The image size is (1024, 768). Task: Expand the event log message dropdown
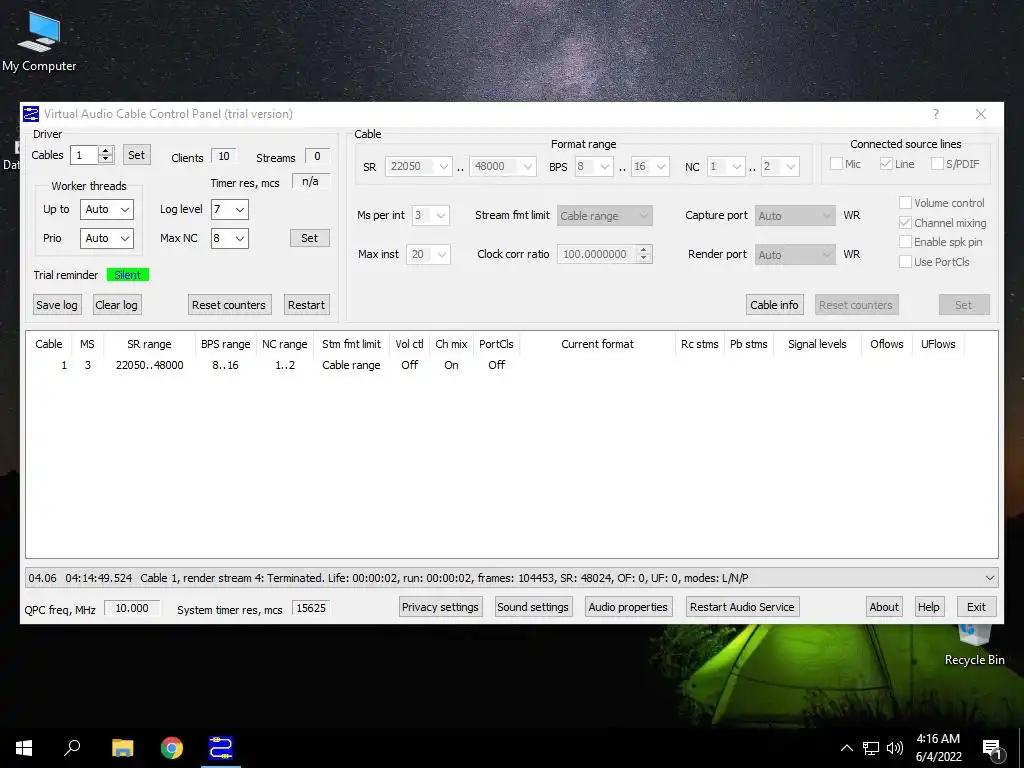pos(989,578)
